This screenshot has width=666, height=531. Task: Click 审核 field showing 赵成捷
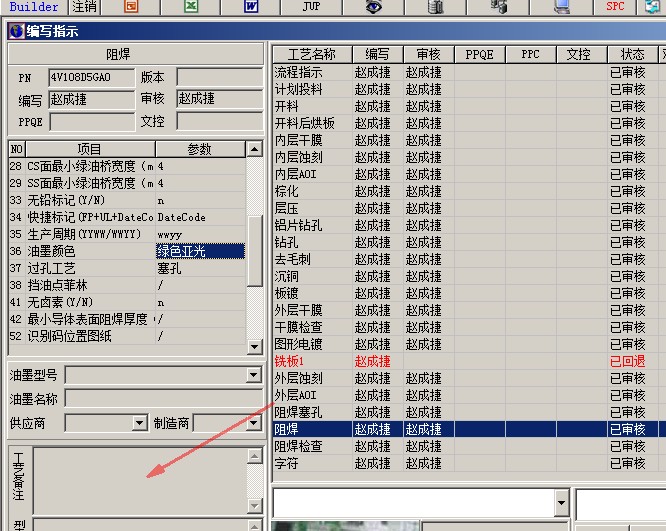pyautogui.click(x=220, y=99)
